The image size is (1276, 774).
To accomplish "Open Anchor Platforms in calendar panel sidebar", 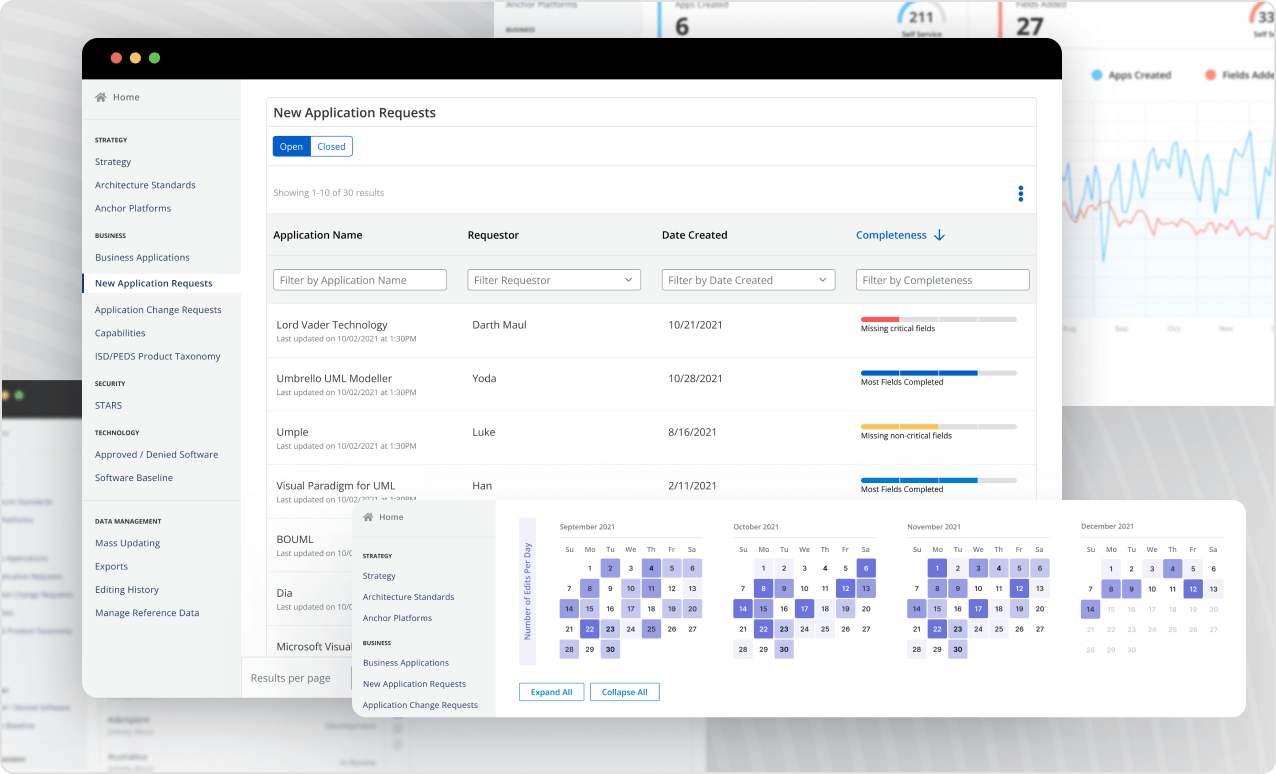I will [397, 618].
